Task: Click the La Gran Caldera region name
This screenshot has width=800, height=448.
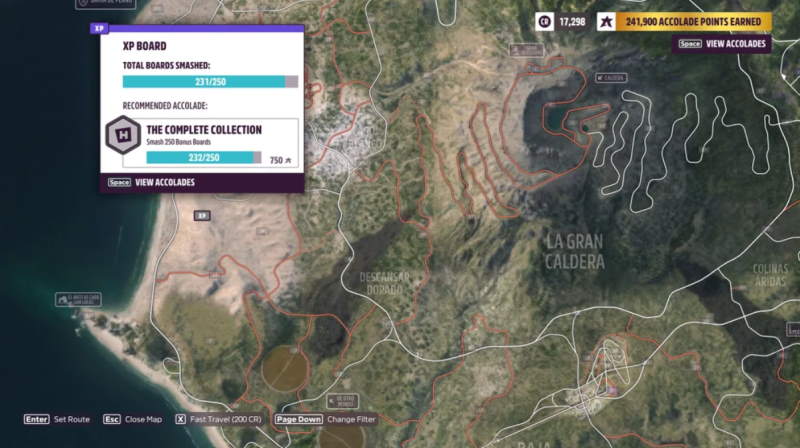Action: [x=574, y=252]
